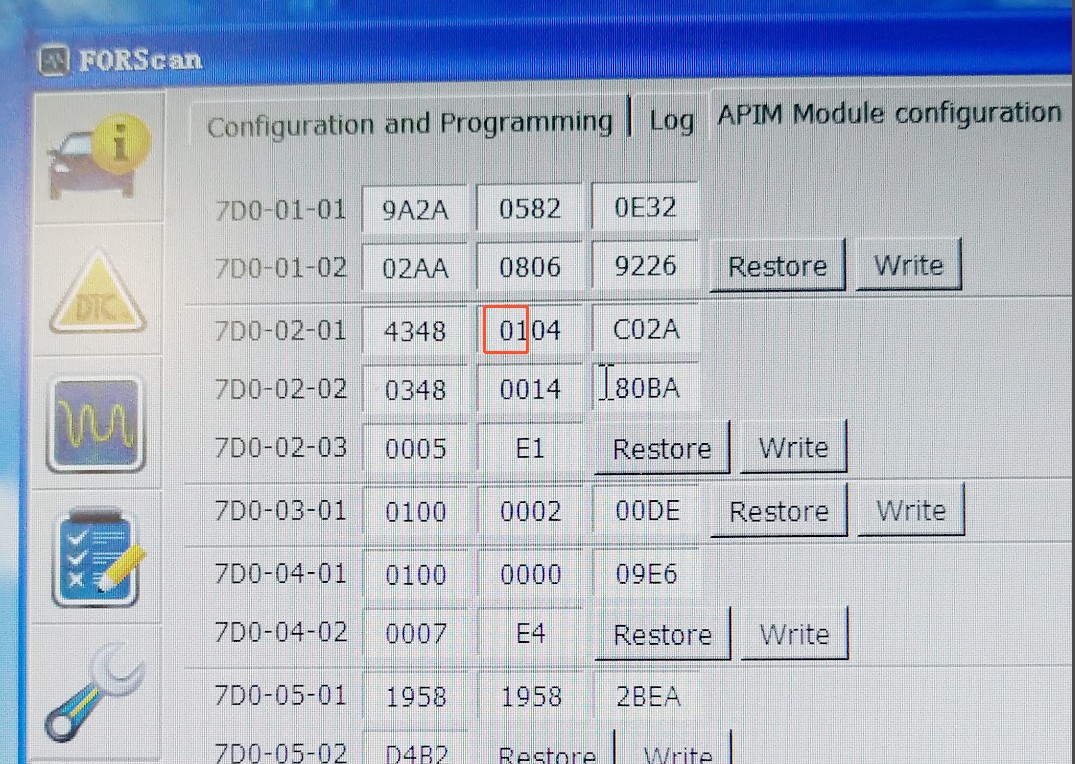Viewport: 1075px width, 764px height.
Task: Open the oscilloscope live data icon
Action: tap(97, 424)
